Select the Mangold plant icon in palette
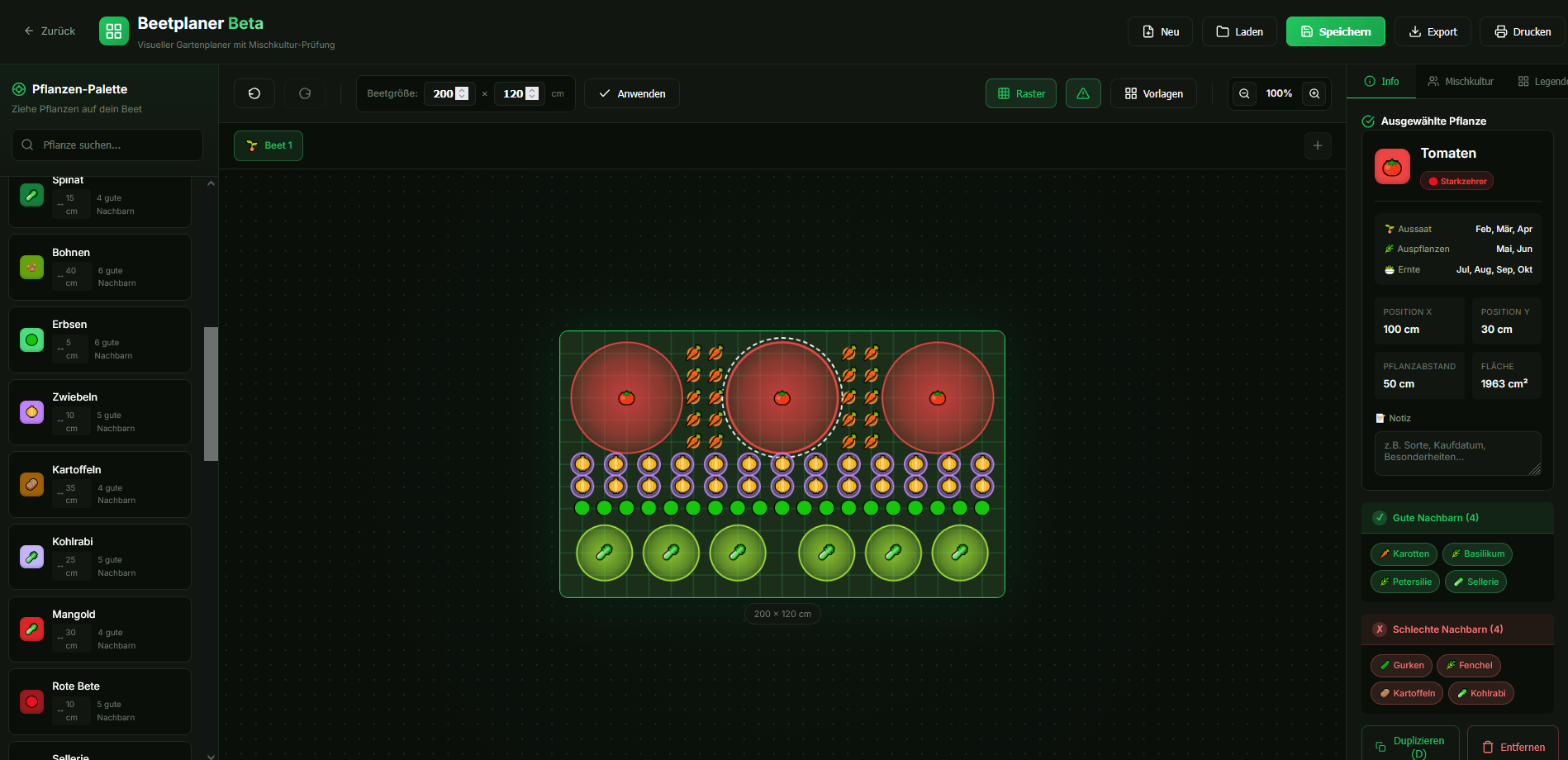The image size is (1568, 760). pos(31,629)
